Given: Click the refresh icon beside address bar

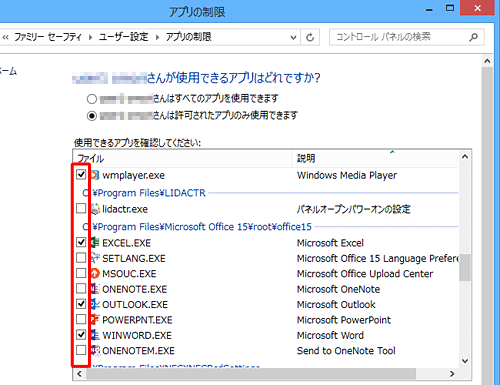Looking at the screenshot, I should [x=310, y=37].
